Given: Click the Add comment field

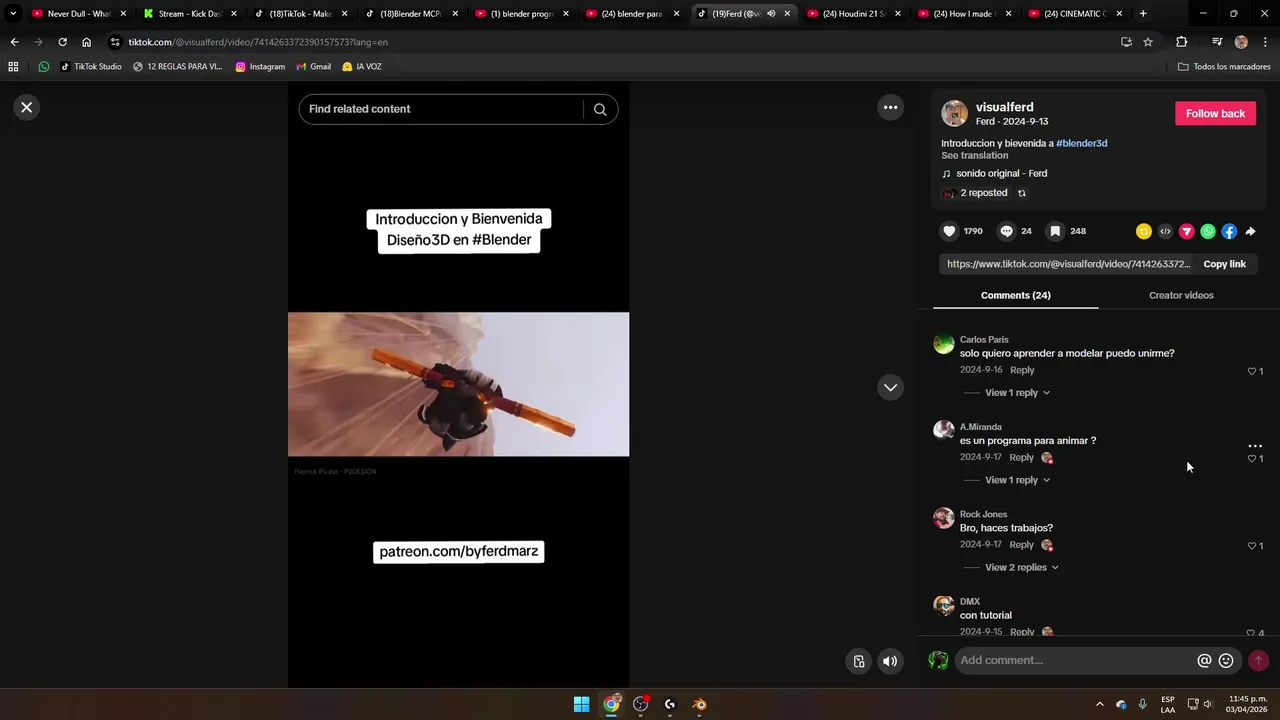Looking at the screenshot, I should pyautogui.click(x=1075, y=660).
